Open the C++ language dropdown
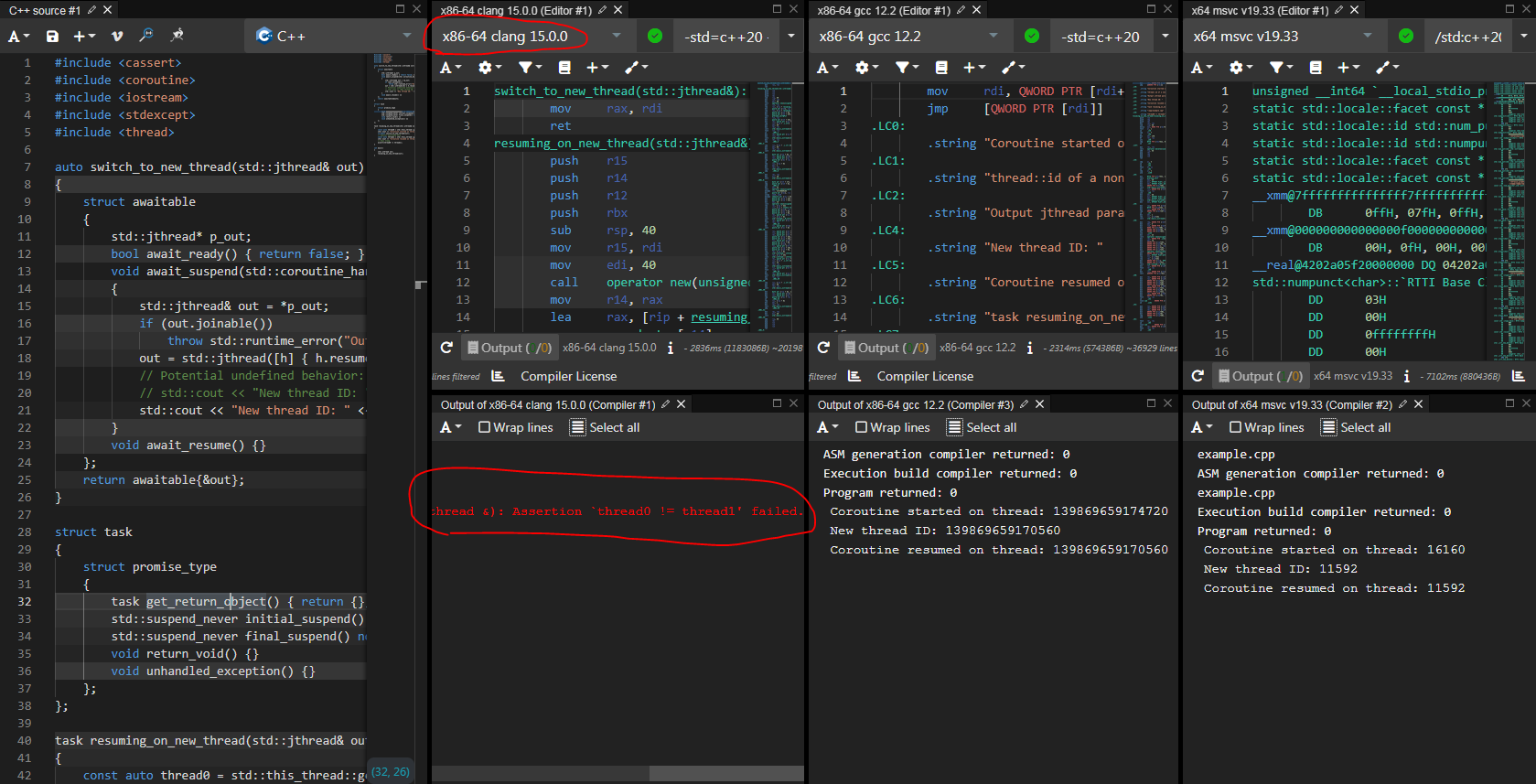This screenshot has width=1536, height=784. point(334,36)
